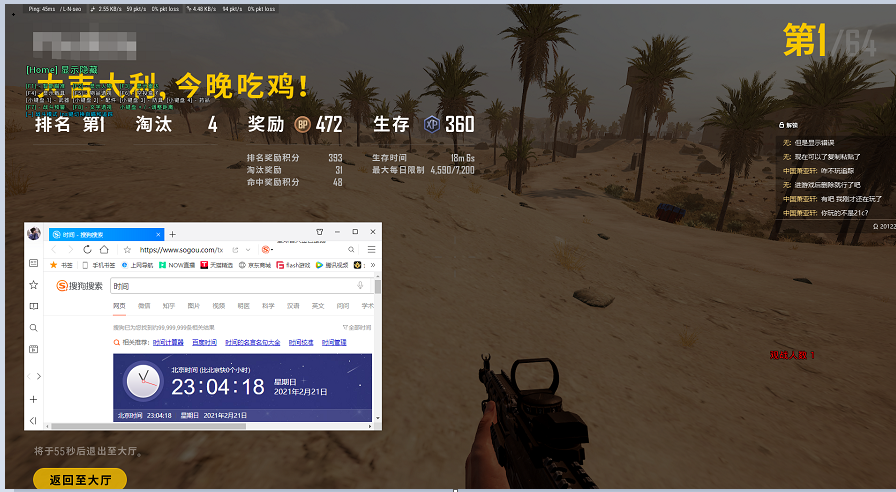The height and width of the screenshot is (492, 896).
Task: Open the 腾讯视频 bookmark
Action: click(x=332, y=265)
